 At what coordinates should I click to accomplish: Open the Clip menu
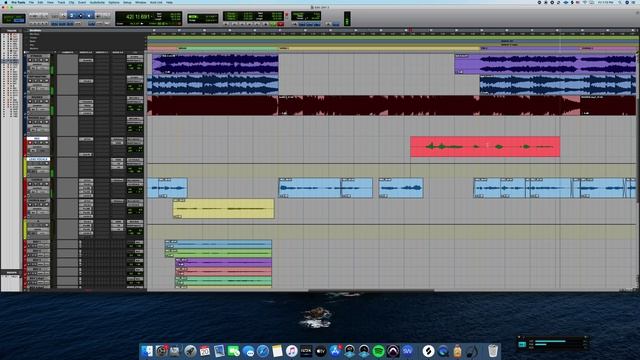tap(71, 2)
